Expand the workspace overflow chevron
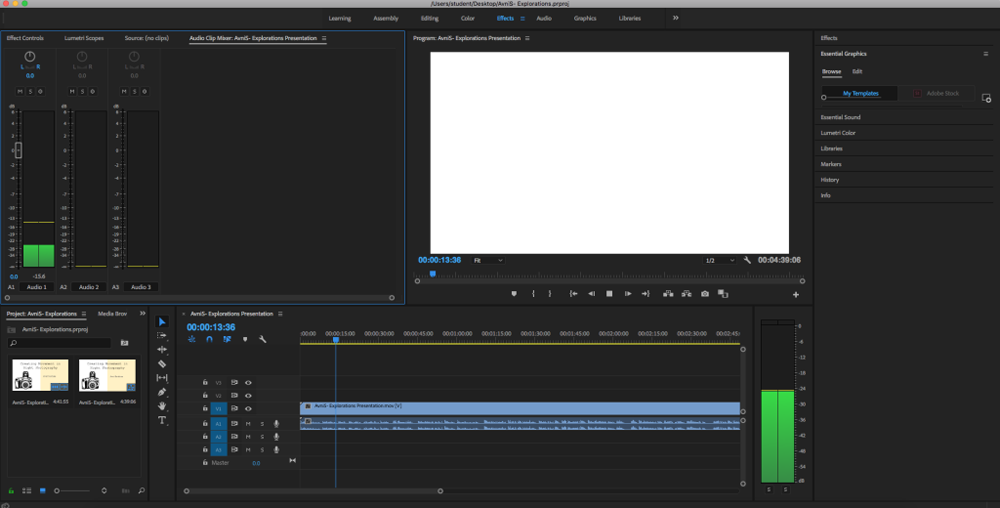Image resolution: width=1000 pixels, height=508 pixels. (675, 18)
